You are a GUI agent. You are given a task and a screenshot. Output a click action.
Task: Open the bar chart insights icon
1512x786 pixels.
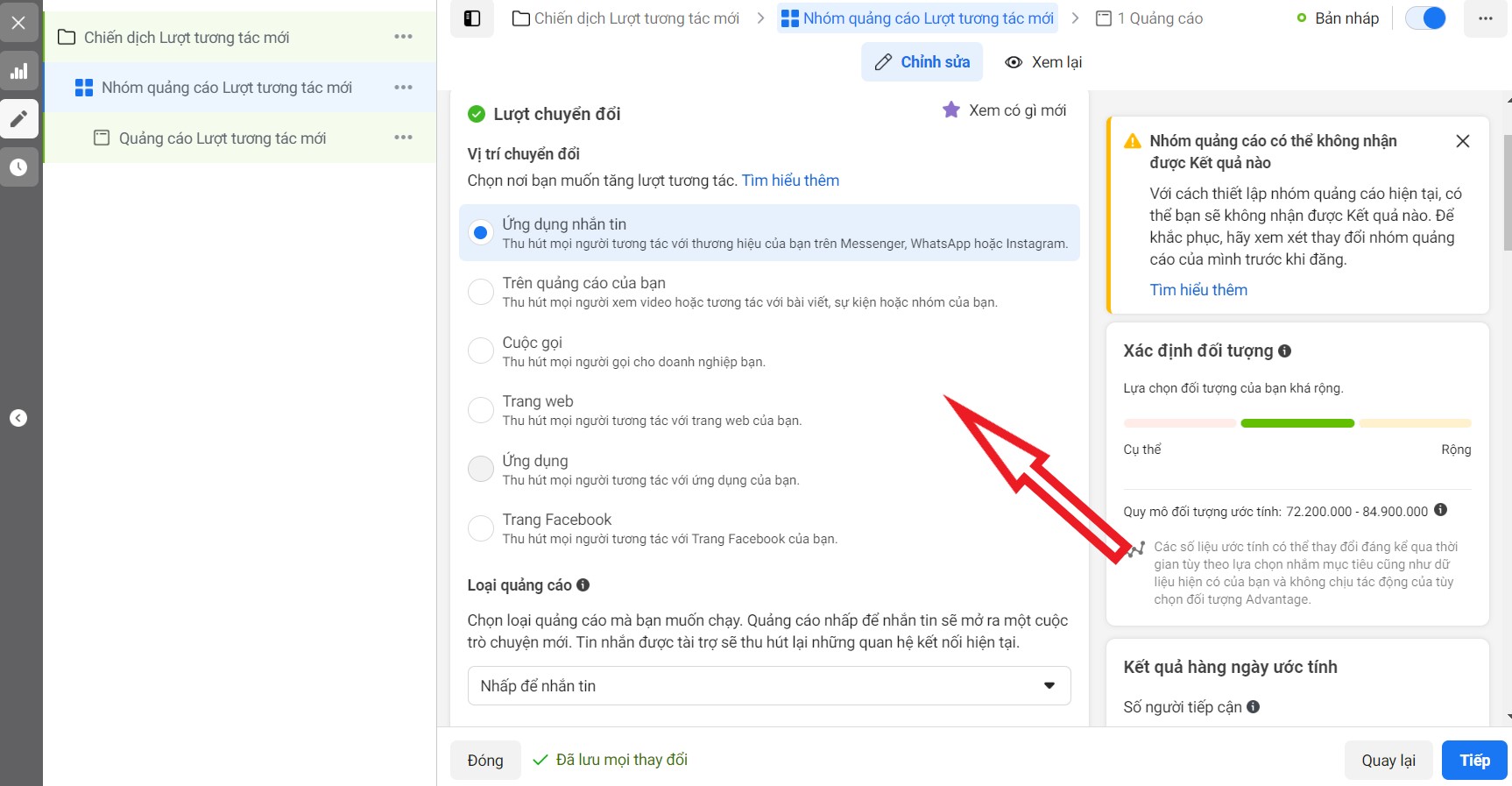click(x=18, y=71)
